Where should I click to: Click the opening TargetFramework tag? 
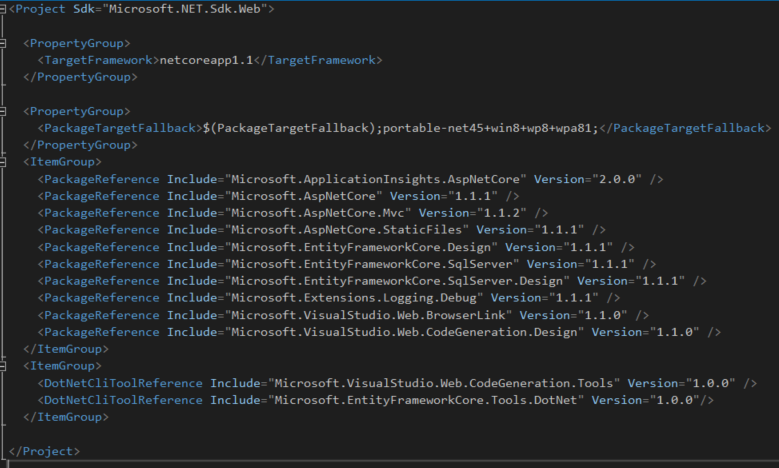(98, 60)
